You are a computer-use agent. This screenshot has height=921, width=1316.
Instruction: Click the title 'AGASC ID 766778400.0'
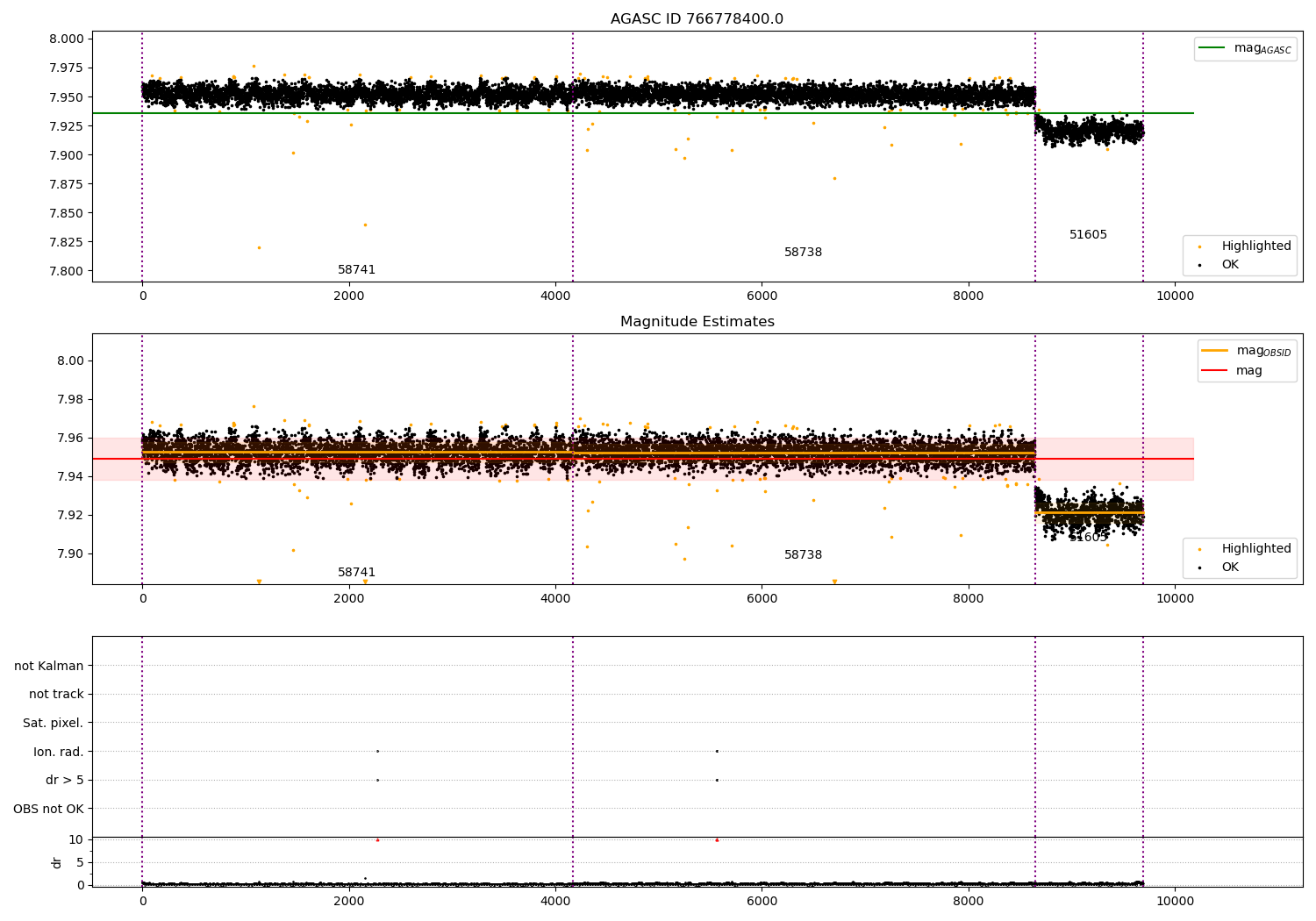click(x=697, y=19)
